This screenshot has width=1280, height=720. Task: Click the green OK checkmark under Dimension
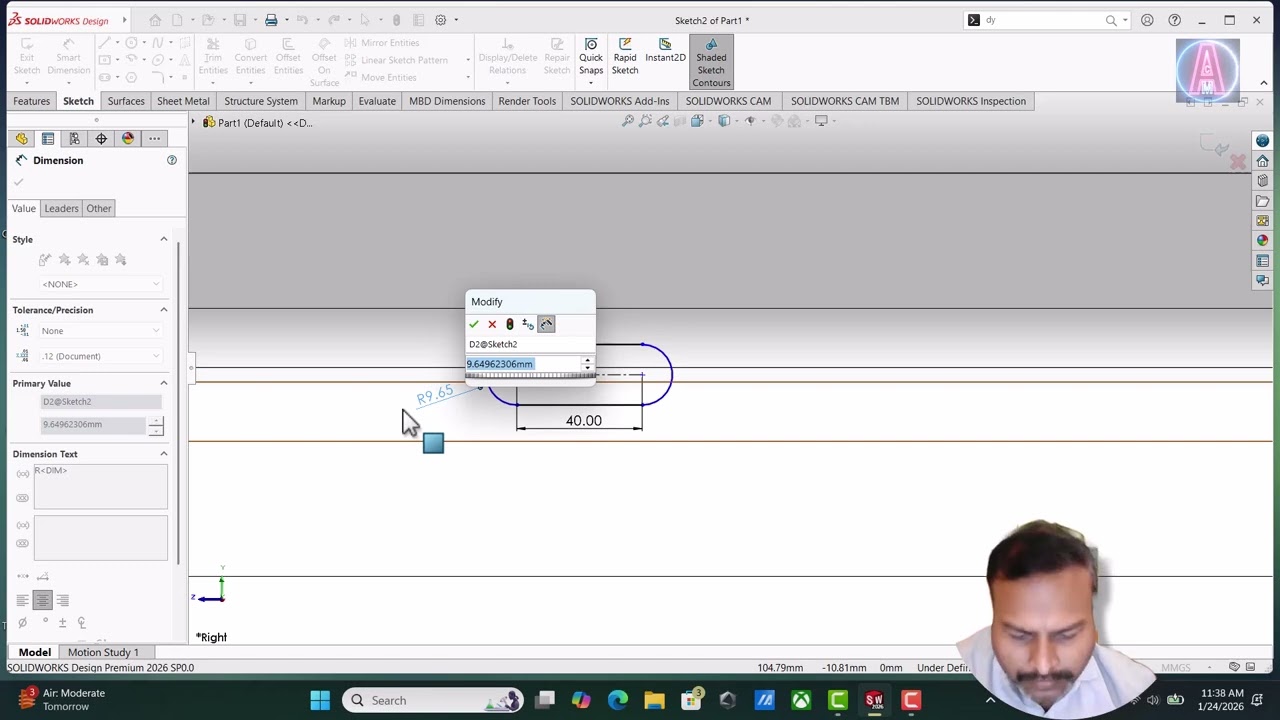[18, 182]
